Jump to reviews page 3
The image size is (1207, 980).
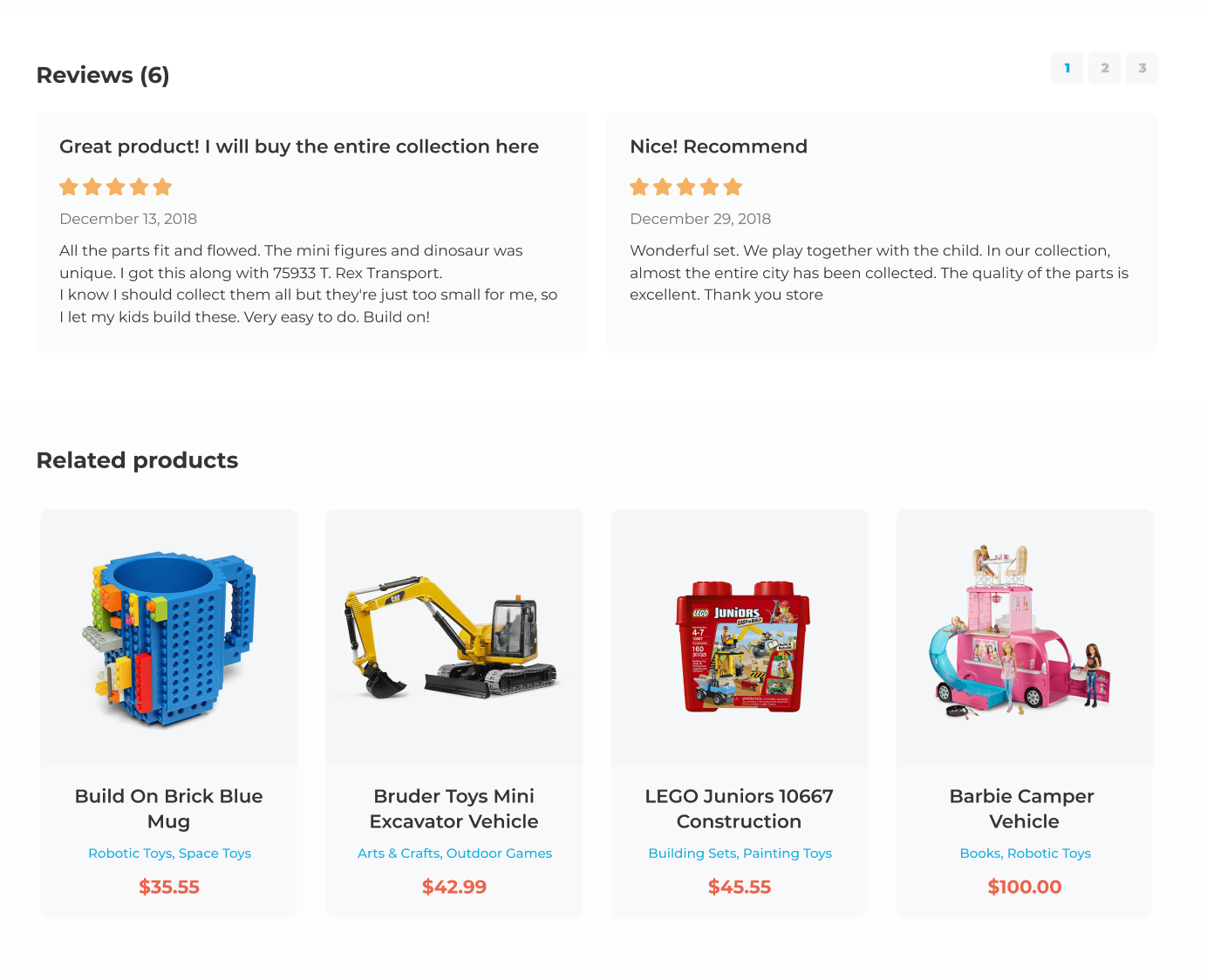1142,68
